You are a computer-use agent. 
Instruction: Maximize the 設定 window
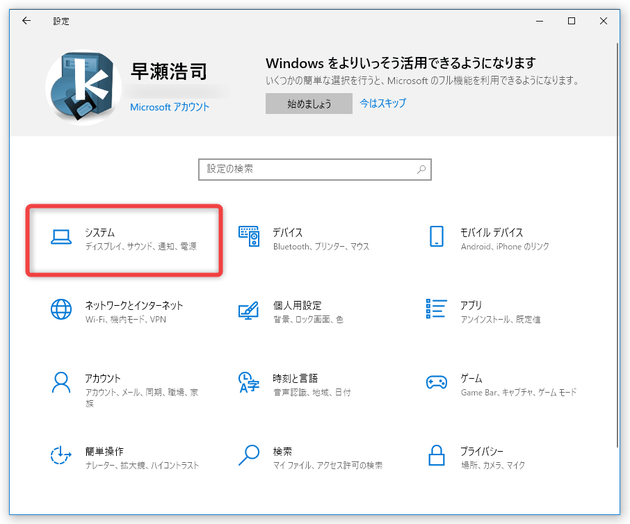pyautogui.click(x=571, y=21)
